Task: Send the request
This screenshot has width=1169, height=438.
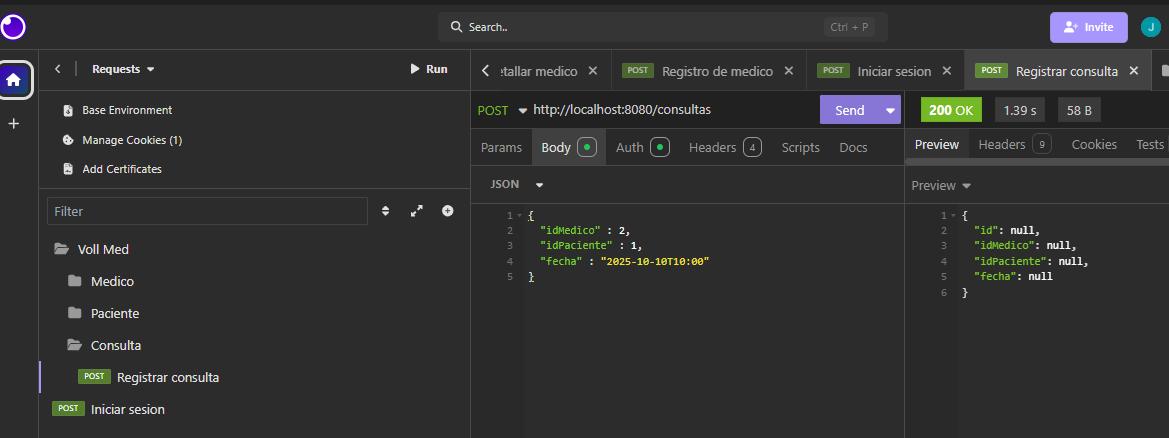Action: click(849, 110)
